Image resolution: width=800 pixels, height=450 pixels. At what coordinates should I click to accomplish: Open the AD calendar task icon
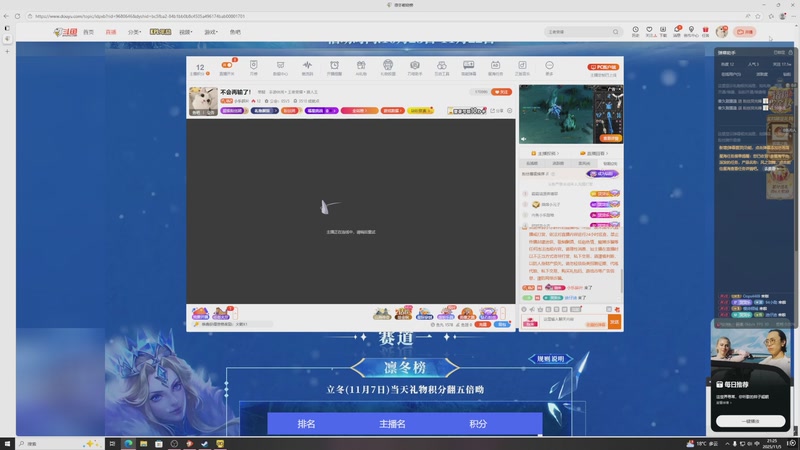click(x=495, y=65)
